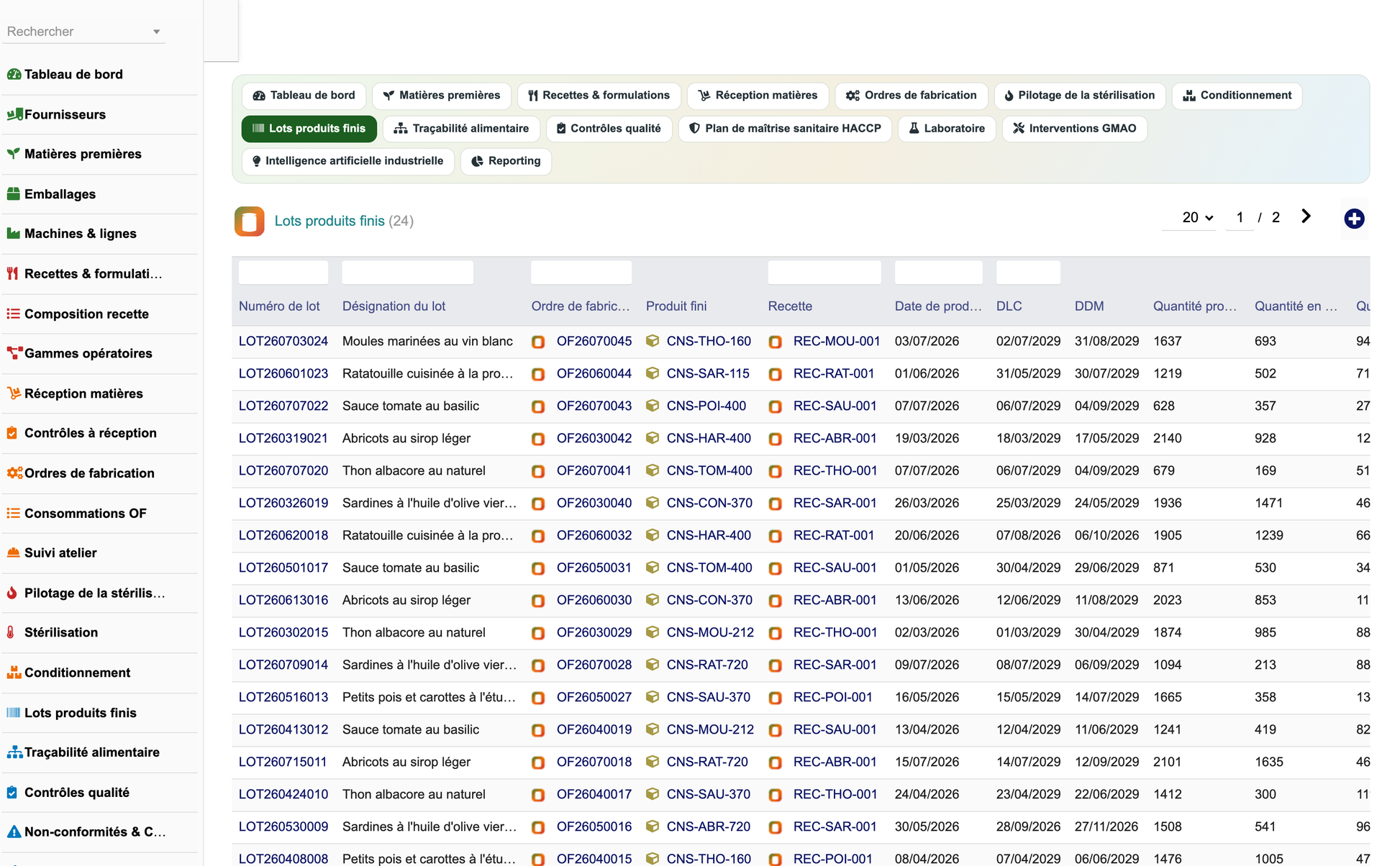Open Intelligence artificielle industrielle tab
Screen dimensions: 1400x866
click(348, 161)
